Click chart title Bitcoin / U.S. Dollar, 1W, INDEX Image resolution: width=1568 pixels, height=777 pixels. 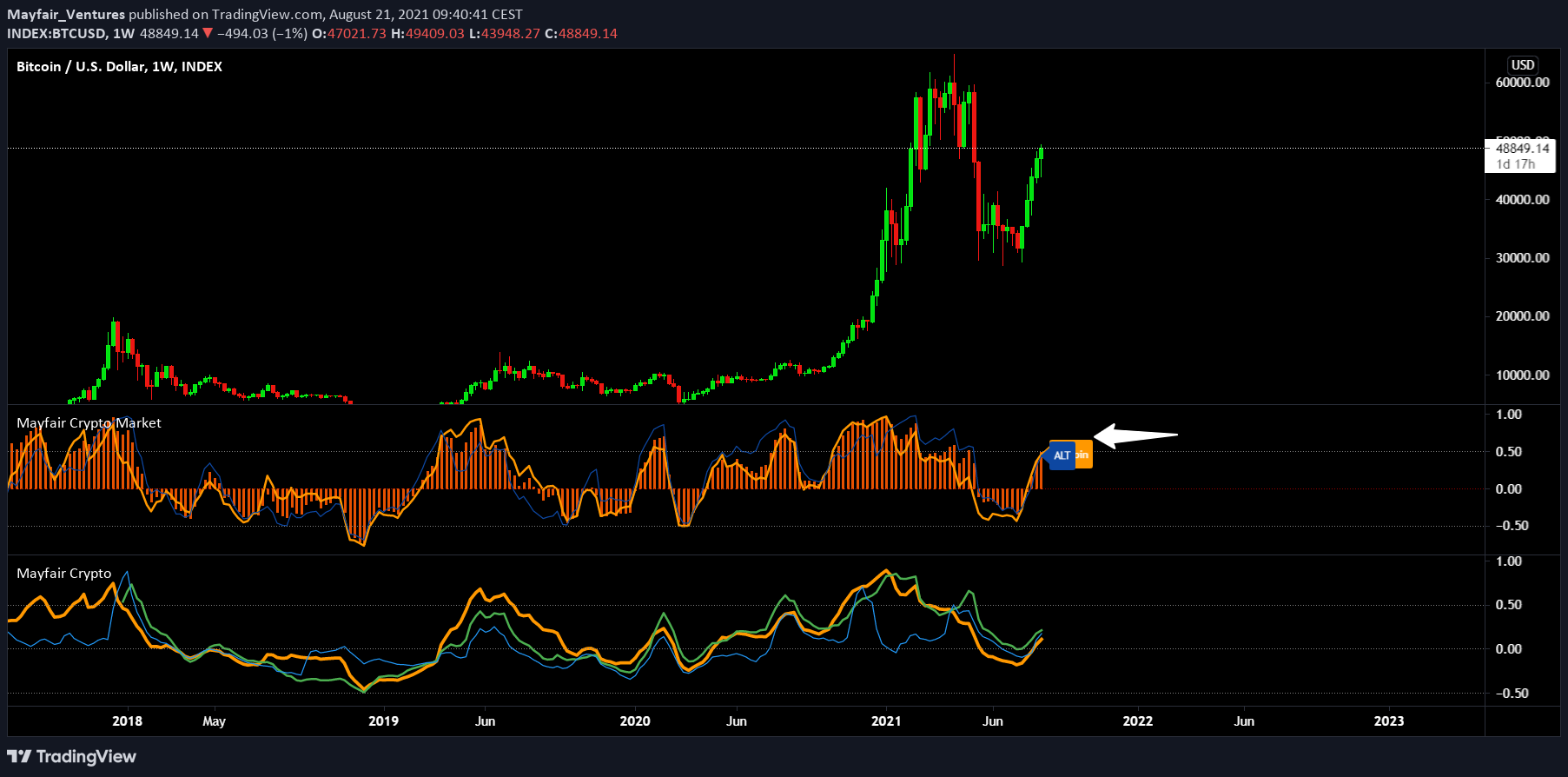point(119,66)
